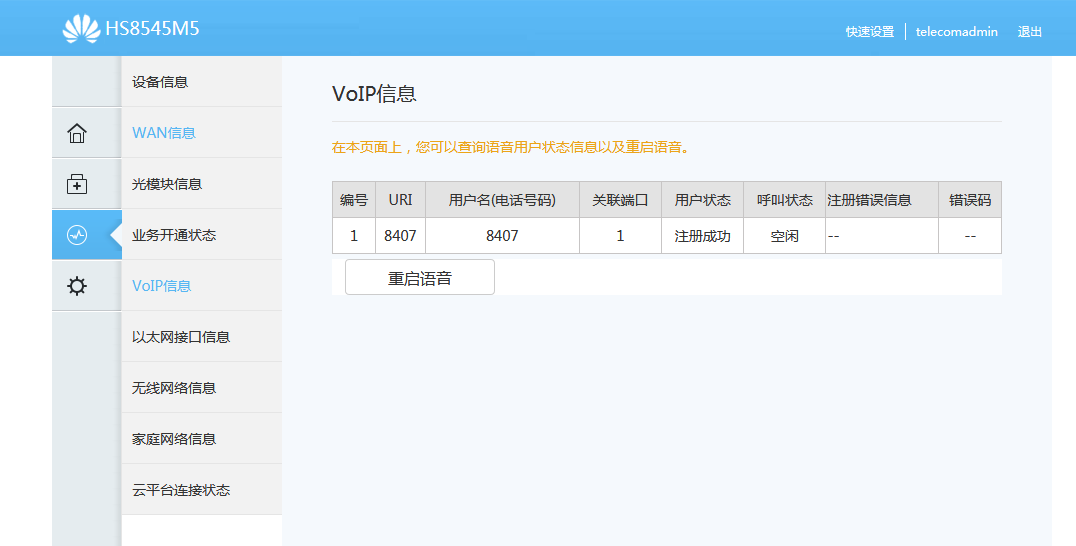Open 家庭网络信息 page

pos(174,439)
